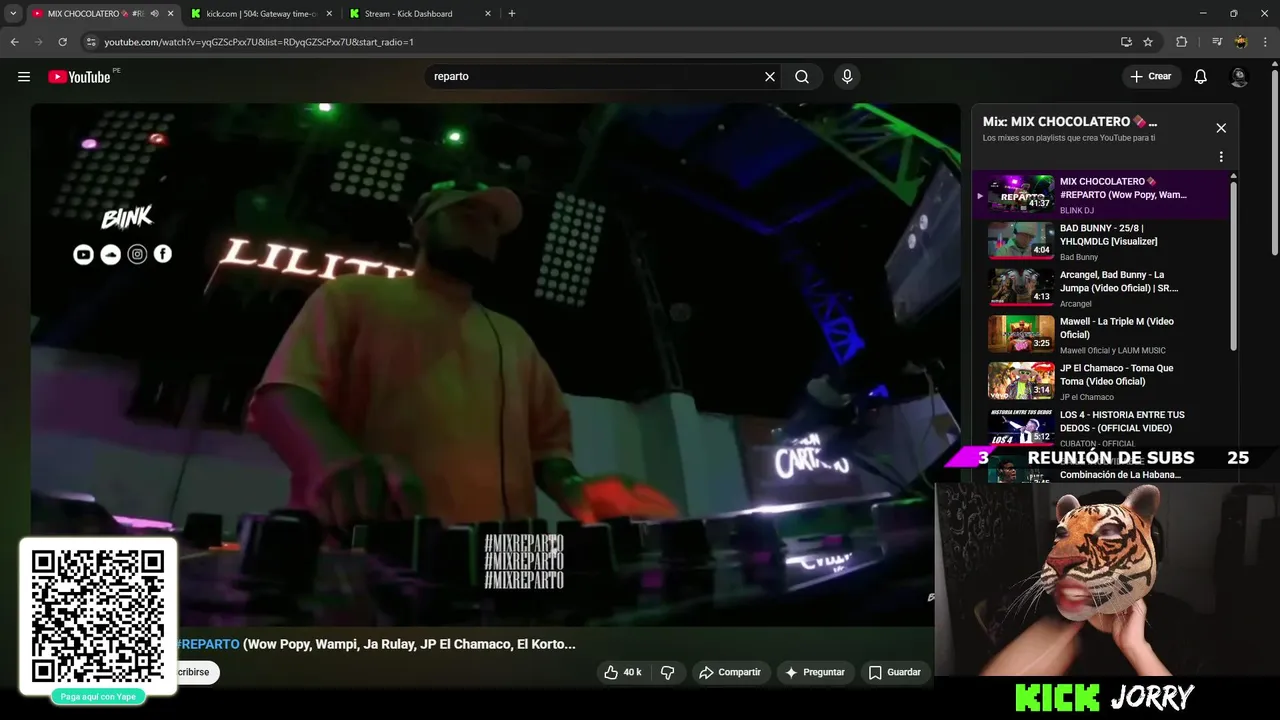Click the Compartir share button

730,672
